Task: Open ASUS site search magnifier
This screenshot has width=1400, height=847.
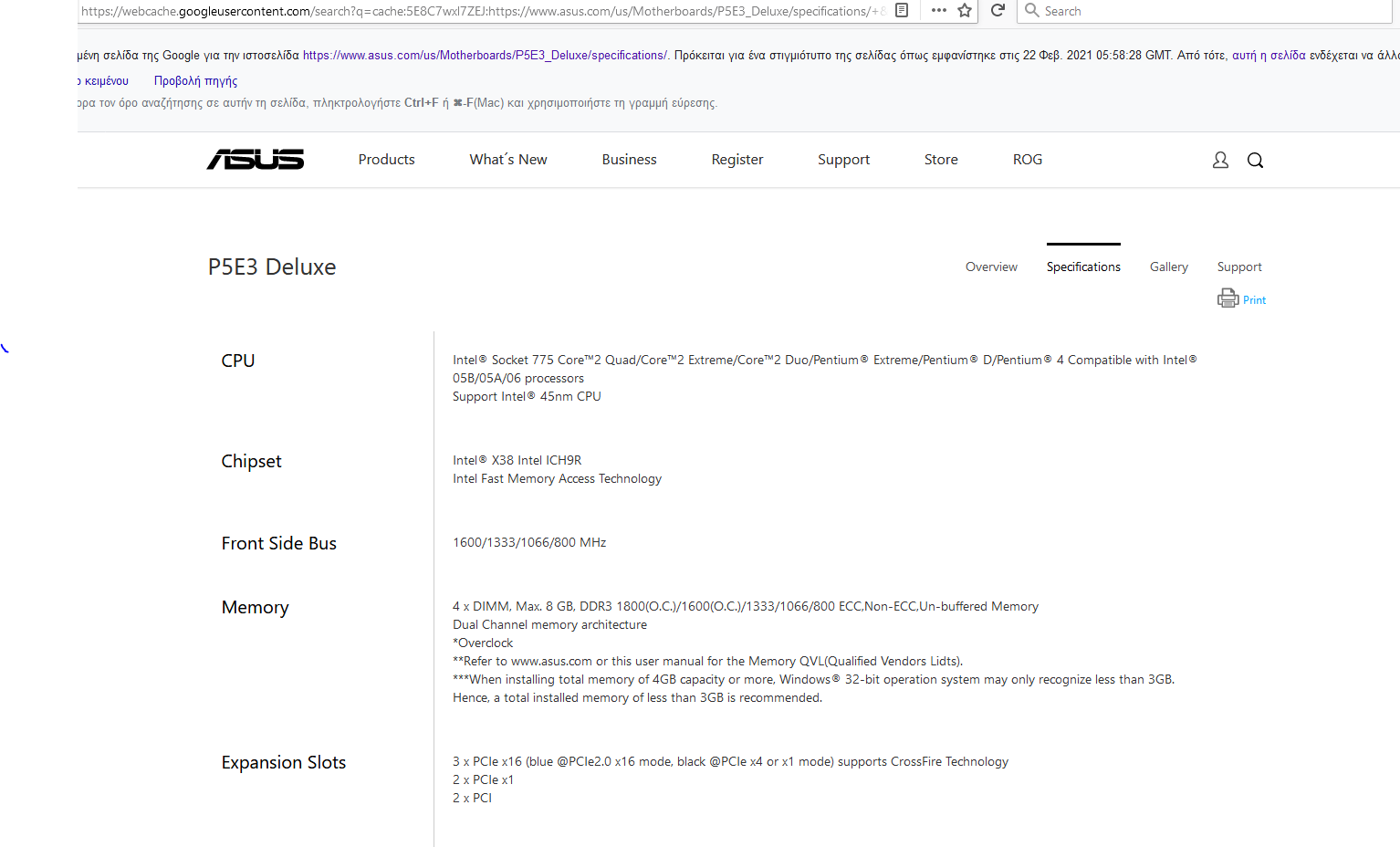Action: [x=1255, y=160]
